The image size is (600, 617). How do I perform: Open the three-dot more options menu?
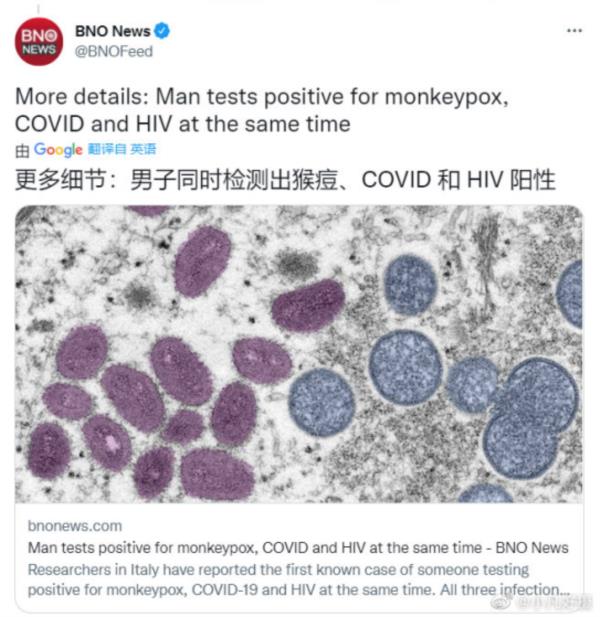[573, 31]
